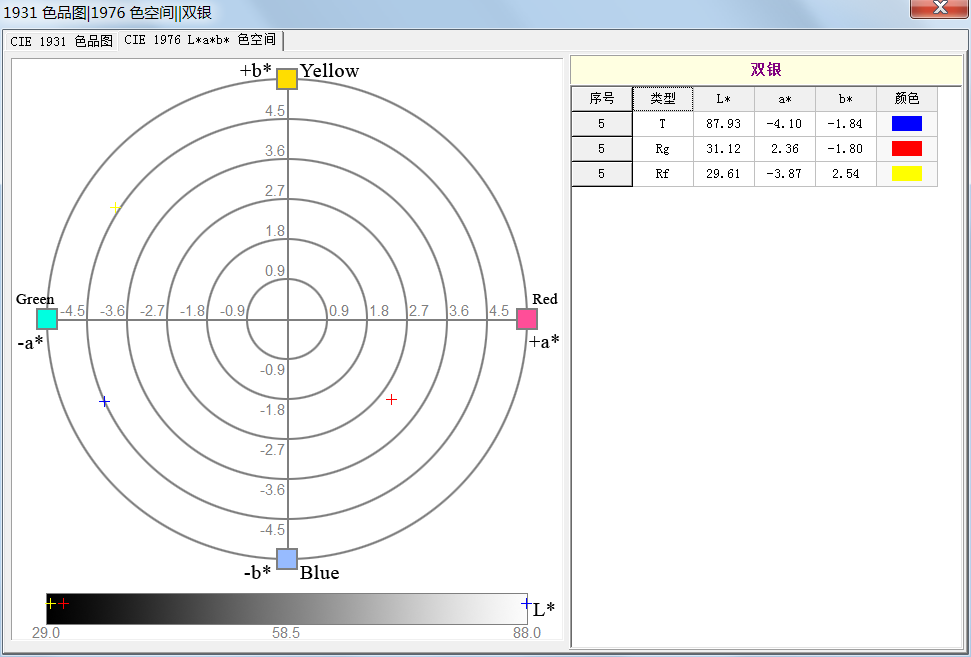Select the row header 5 for type Rg

pos(601,149)
